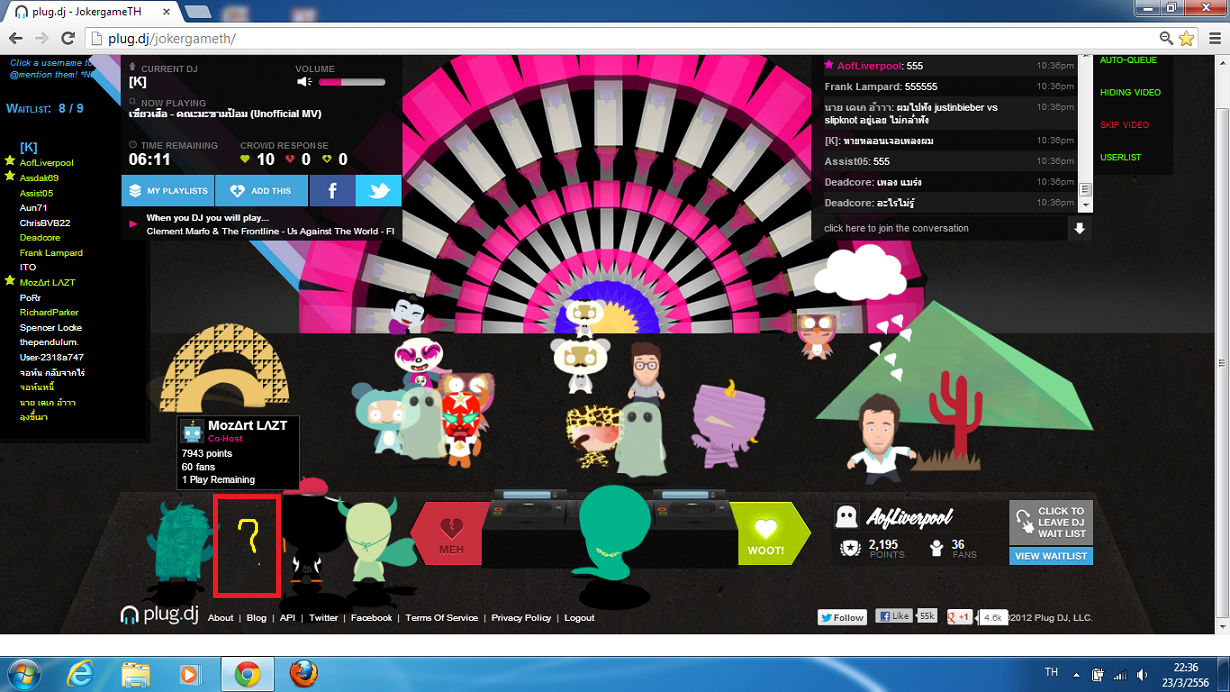
Task: Adjust the pink volume slider
Action: 351,82
